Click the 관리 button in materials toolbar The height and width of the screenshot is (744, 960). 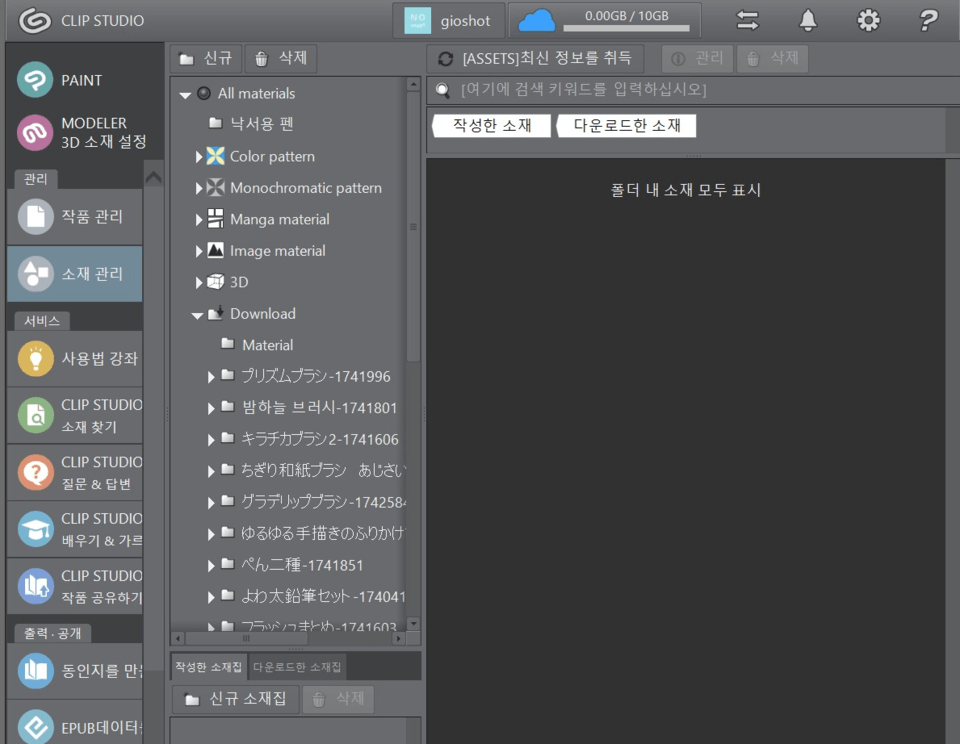point(697,58)
